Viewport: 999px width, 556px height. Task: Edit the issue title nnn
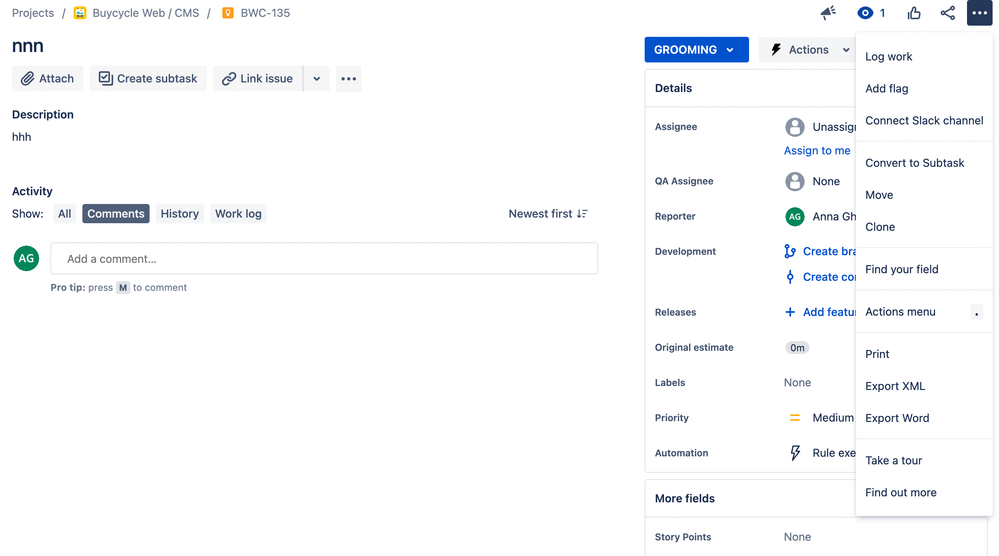click(28, 46)
